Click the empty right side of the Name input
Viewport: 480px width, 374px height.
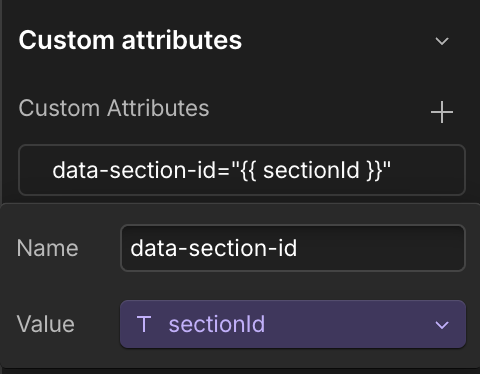point(380,248)
